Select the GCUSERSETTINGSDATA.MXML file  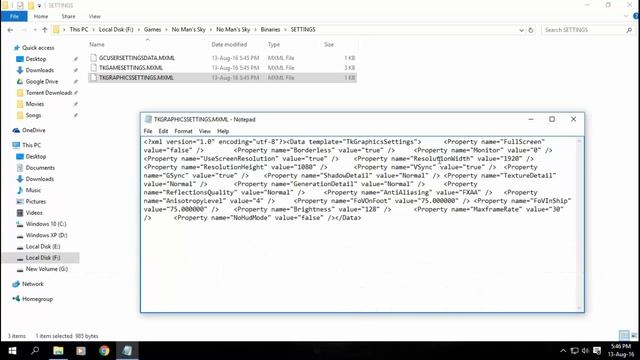pyautogui.click(x=222, y=58)
